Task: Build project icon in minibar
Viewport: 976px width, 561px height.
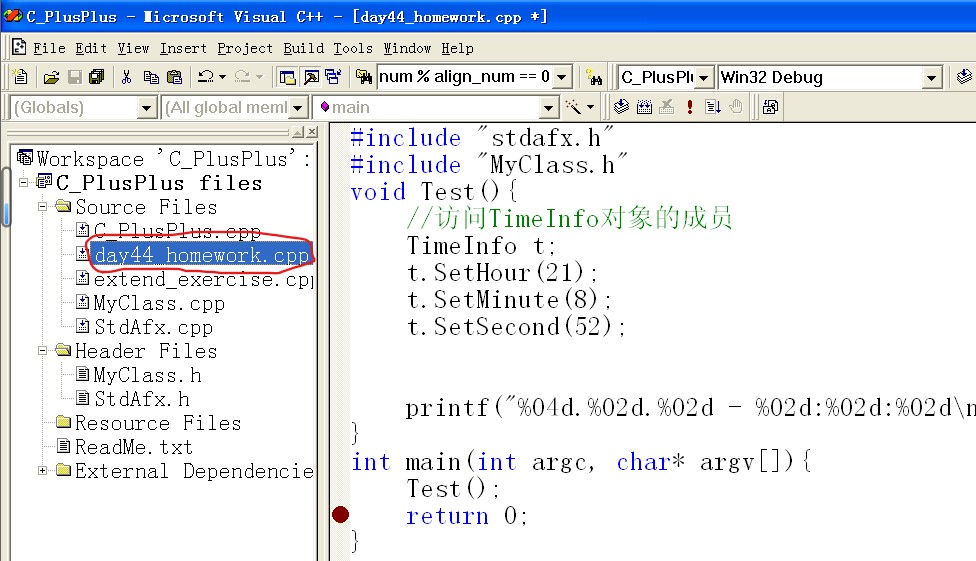Action: tap(644, 107)
